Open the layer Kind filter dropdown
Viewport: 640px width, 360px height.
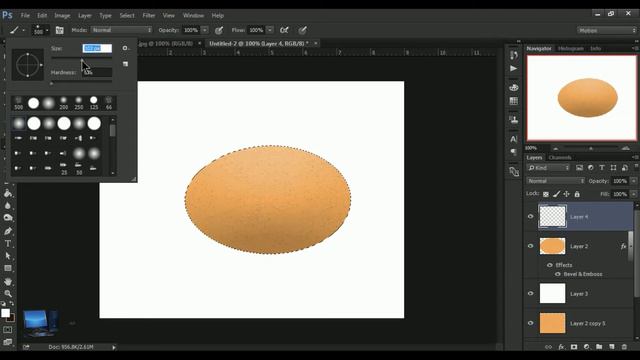(548, 168)
